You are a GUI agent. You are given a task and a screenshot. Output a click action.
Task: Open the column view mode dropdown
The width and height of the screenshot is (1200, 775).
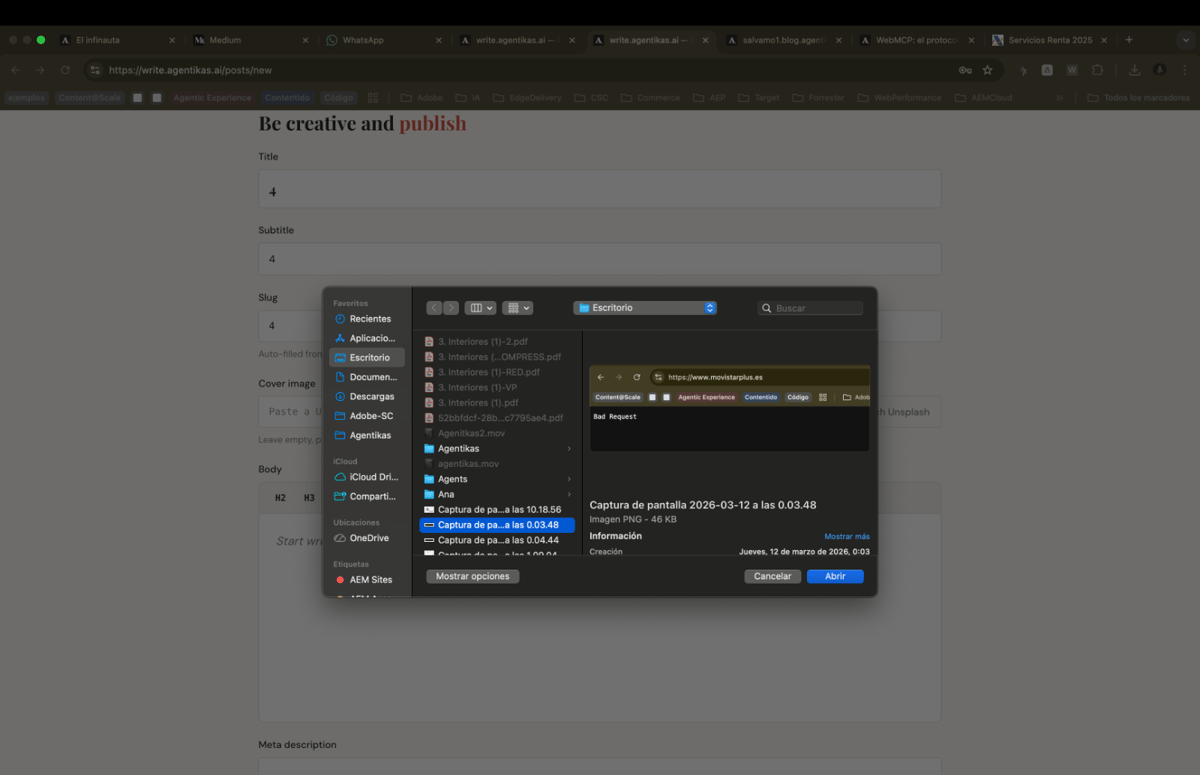481,308
